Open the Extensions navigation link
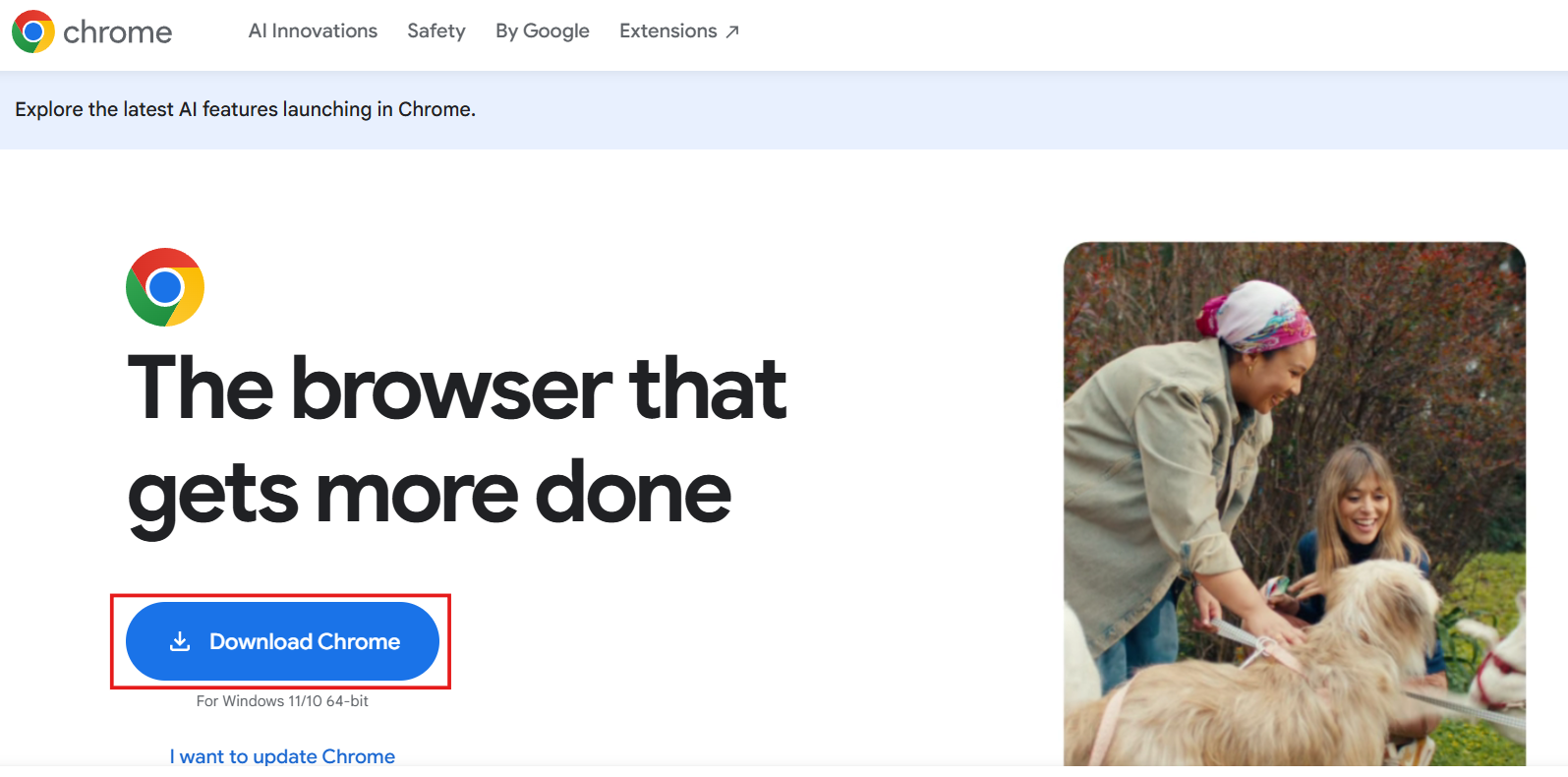This screenshot has width=1568, height=777. (668, 30)
